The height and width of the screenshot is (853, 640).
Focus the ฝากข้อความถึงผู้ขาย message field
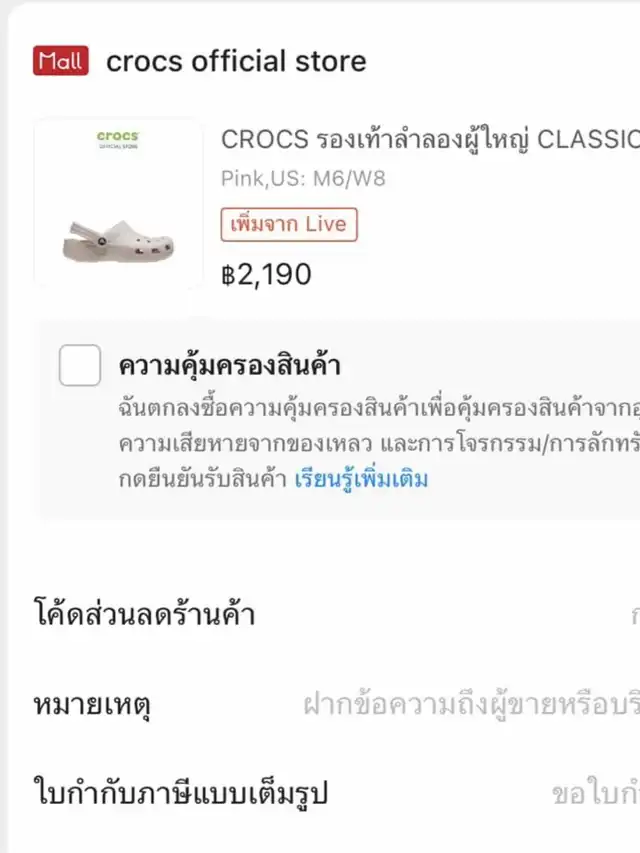coord(470,705)
